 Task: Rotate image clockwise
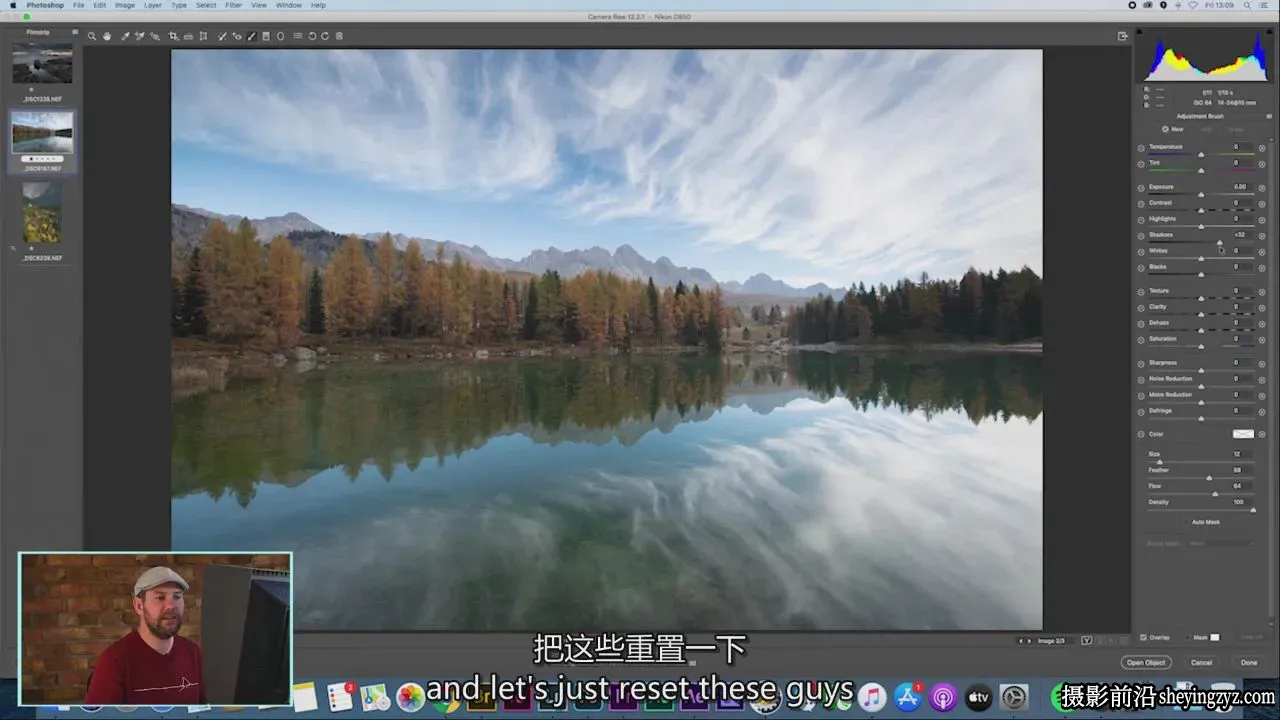(325, 36)
